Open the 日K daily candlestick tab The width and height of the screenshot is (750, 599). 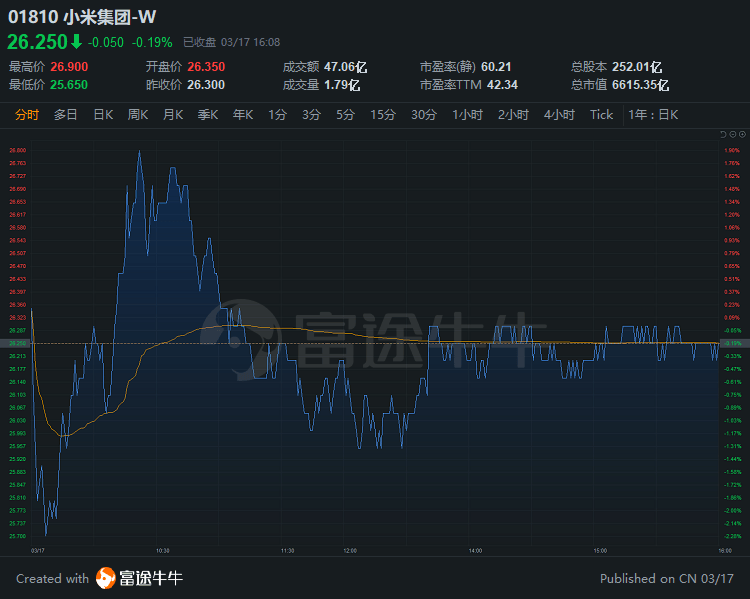103,115
